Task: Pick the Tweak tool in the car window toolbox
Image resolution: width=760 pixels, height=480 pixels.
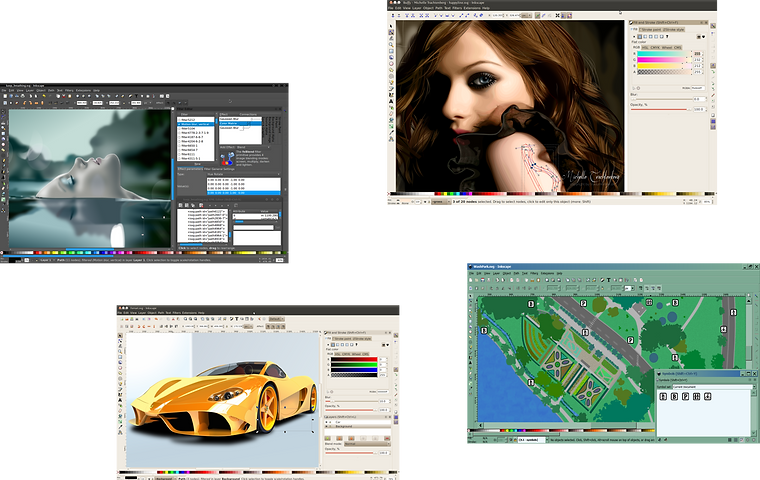Action: click(120, 346)
